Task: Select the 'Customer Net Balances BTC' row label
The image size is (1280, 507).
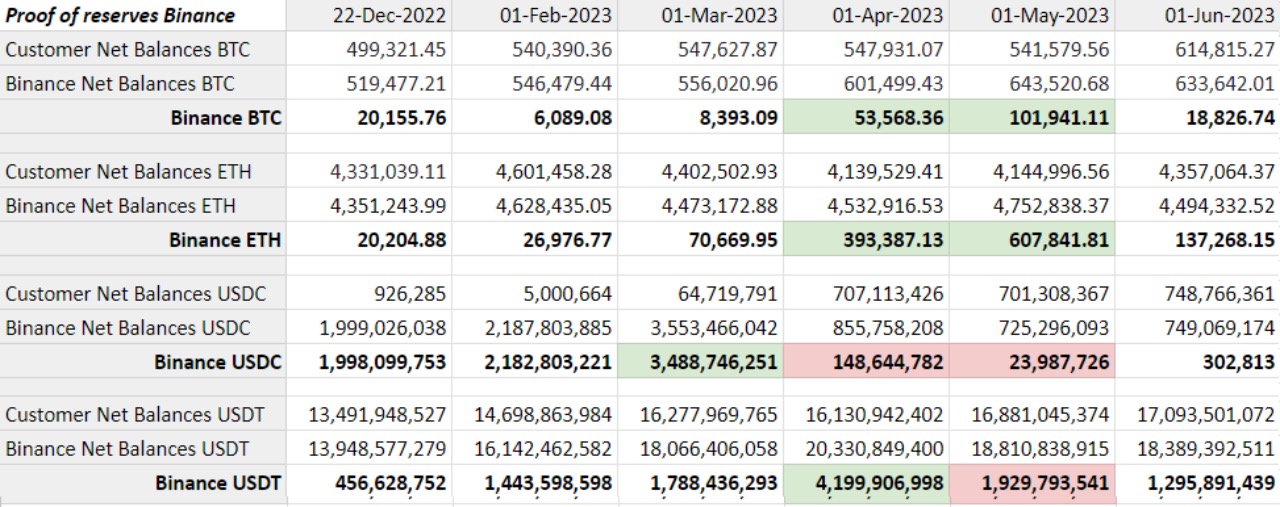Action: click(142, 50)
